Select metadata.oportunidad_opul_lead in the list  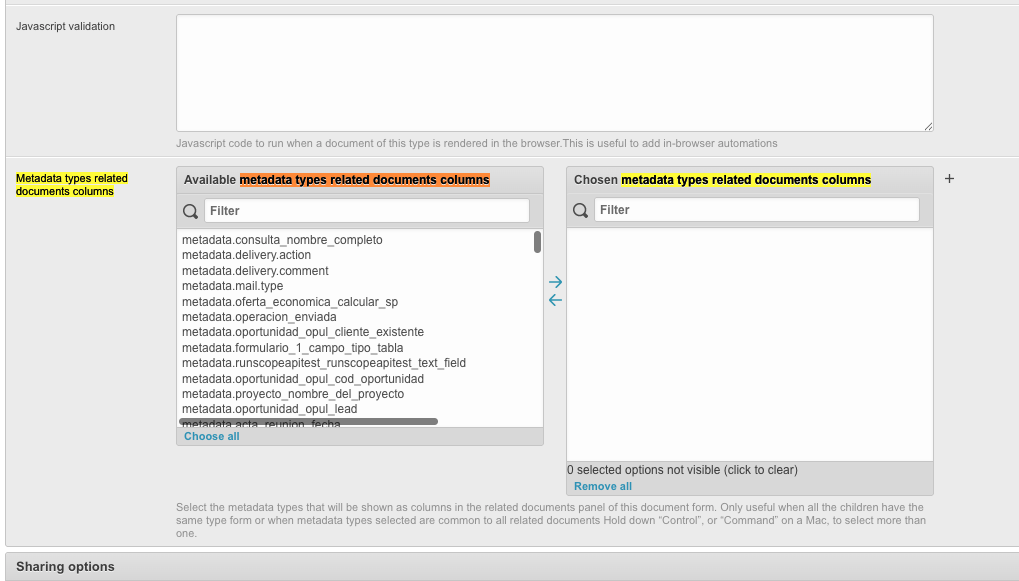268,408
